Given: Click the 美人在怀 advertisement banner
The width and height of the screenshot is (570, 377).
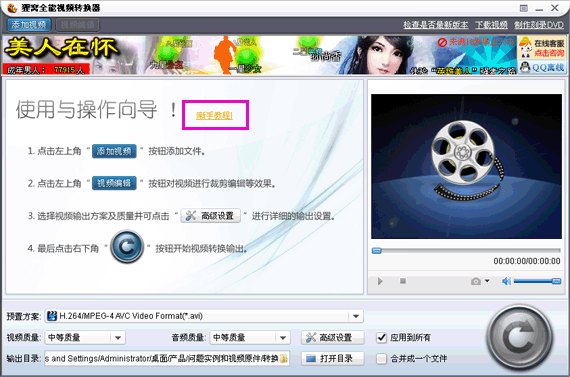Looking at the screenshot, I should coord(259,55).
